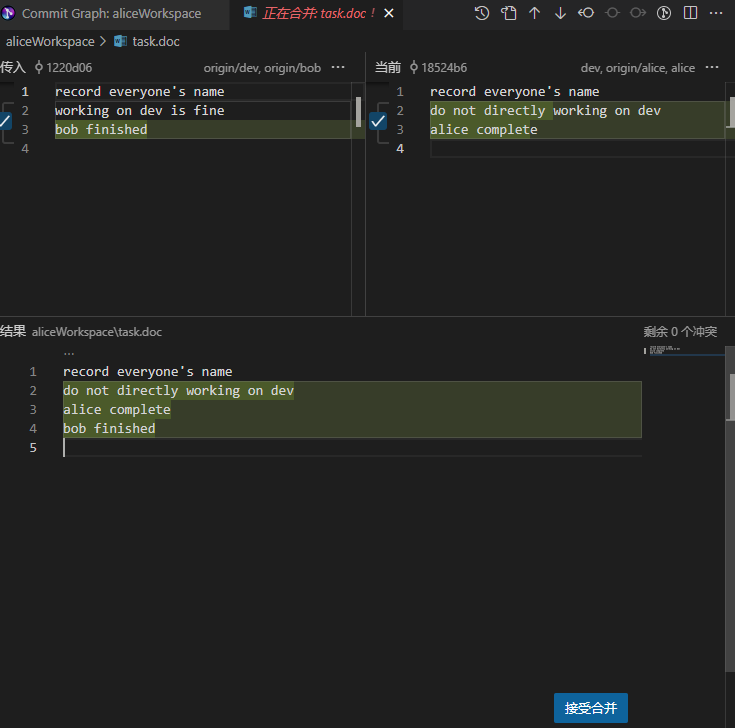735x728 pixels.
Task: Expand the ellipsis above result line 1
Action: [68, 352]
